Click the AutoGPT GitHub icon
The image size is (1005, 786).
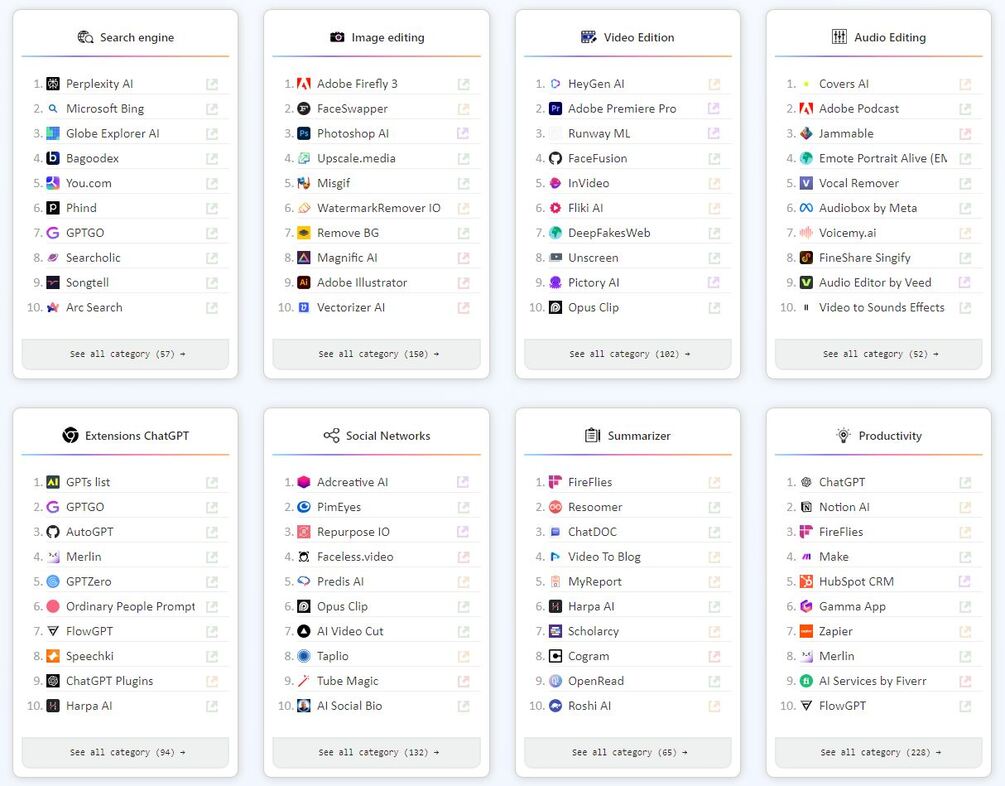(53, 532)
